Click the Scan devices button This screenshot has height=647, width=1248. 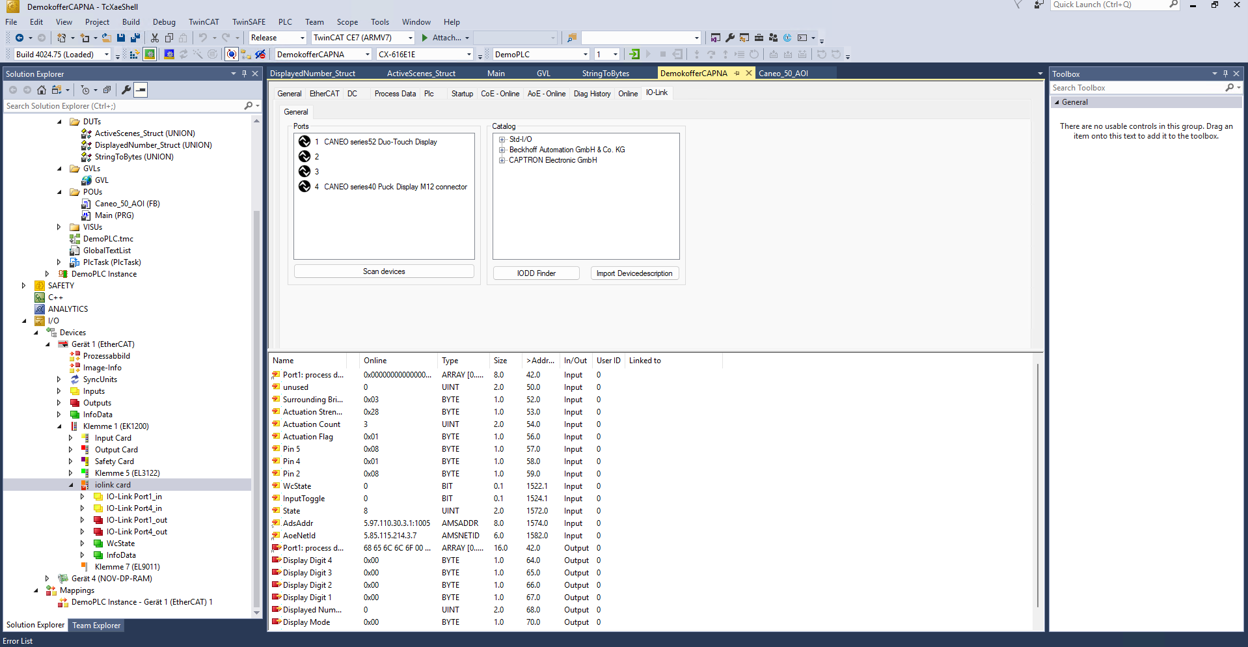(x=384, y=272)
